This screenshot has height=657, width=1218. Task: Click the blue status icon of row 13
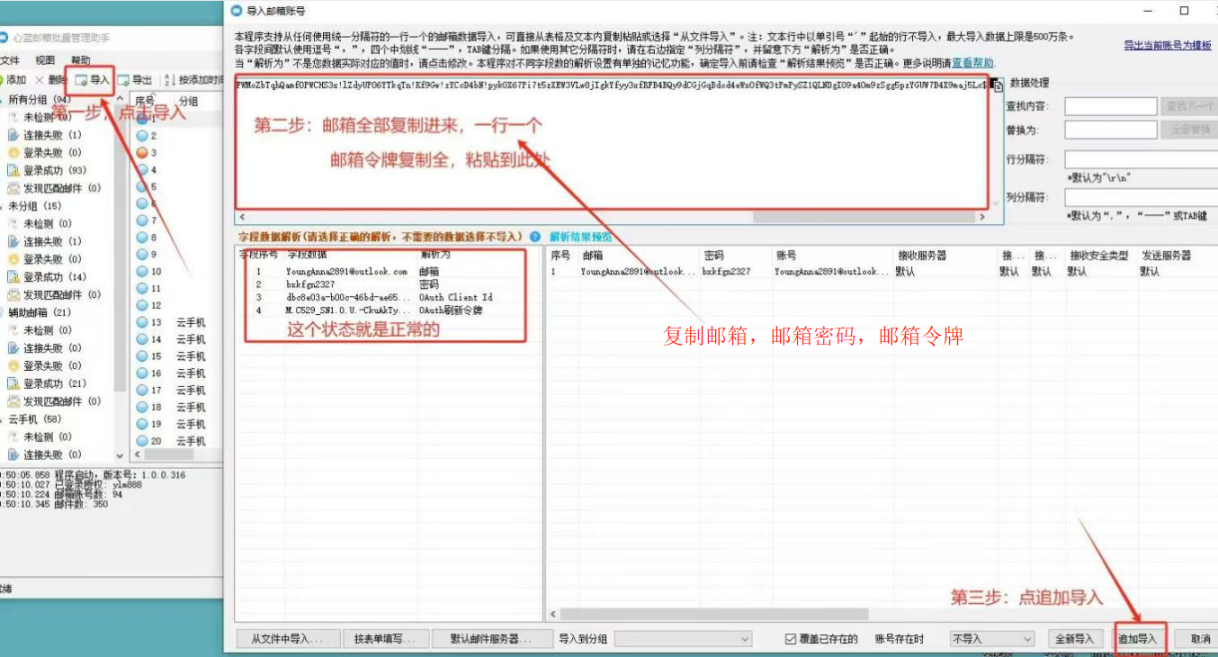pos(142,322)
